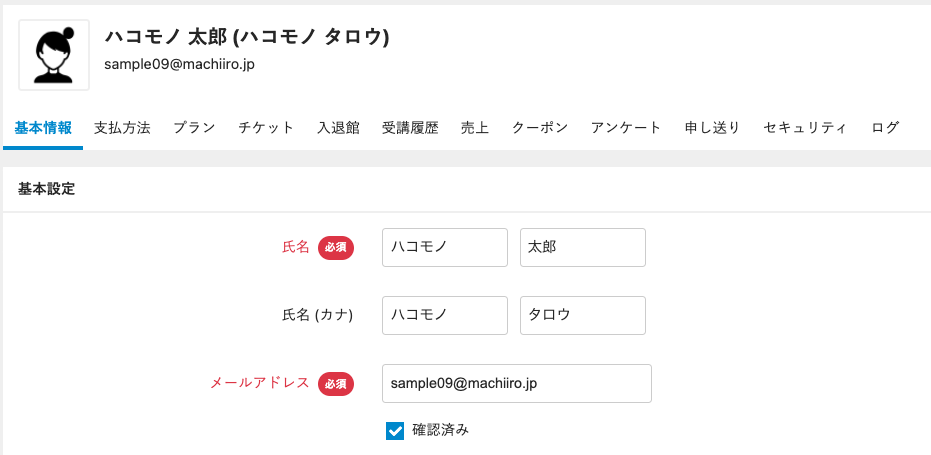This screenshot has width=931, height=455.
Task: Switch to the クーポン tab
Action: tap(540, 128)
